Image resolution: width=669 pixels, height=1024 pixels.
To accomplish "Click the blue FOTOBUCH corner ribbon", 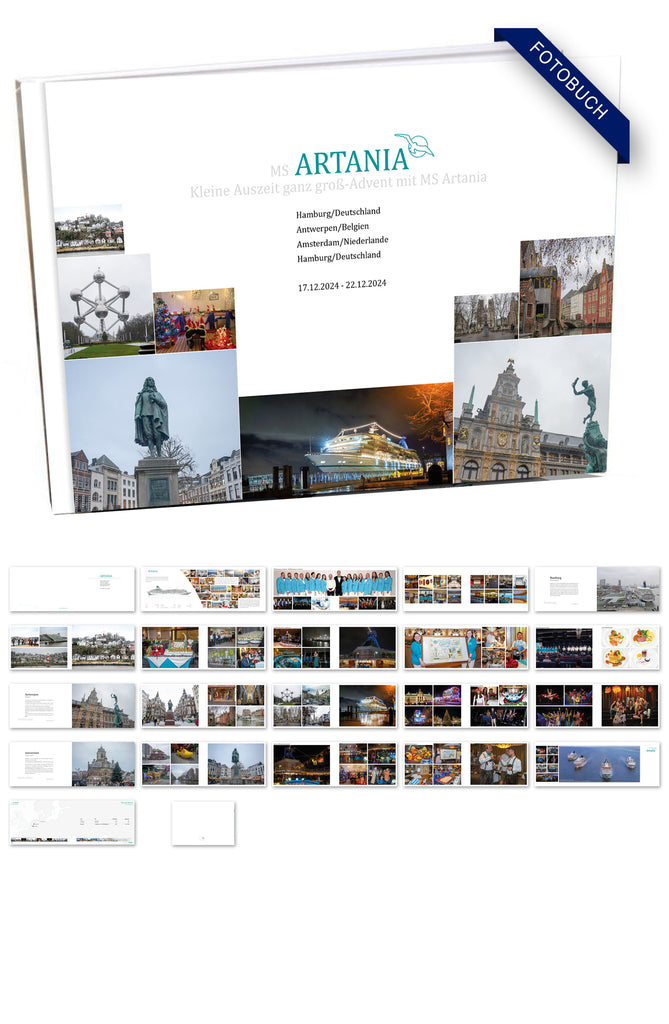I will (563, 93).
